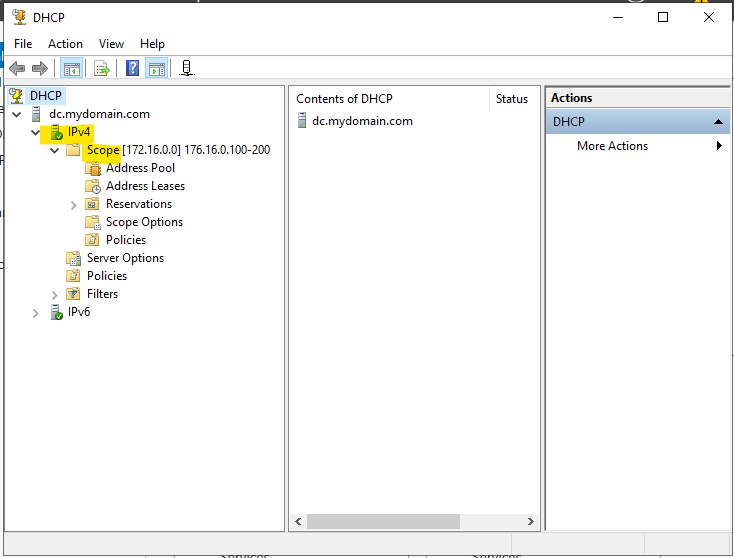Expand the Reservations node

(73, 204)
